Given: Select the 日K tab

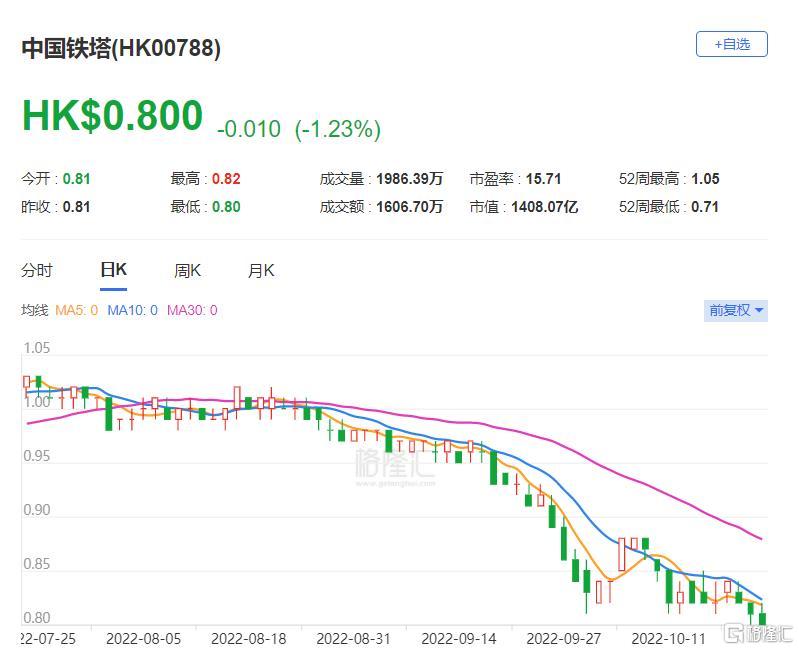Looking at the screenshot, I should (113, 270).
